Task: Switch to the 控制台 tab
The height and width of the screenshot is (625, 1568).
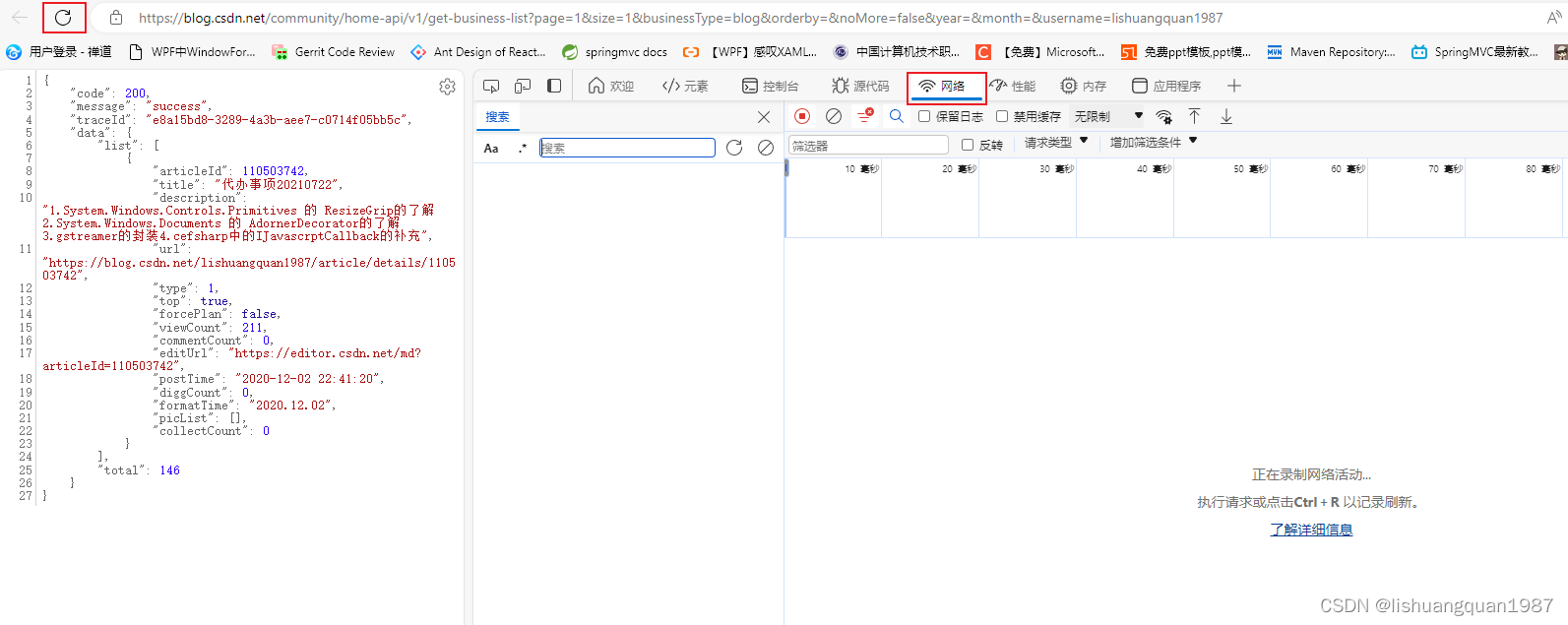Action: click(x=771, y=86)
